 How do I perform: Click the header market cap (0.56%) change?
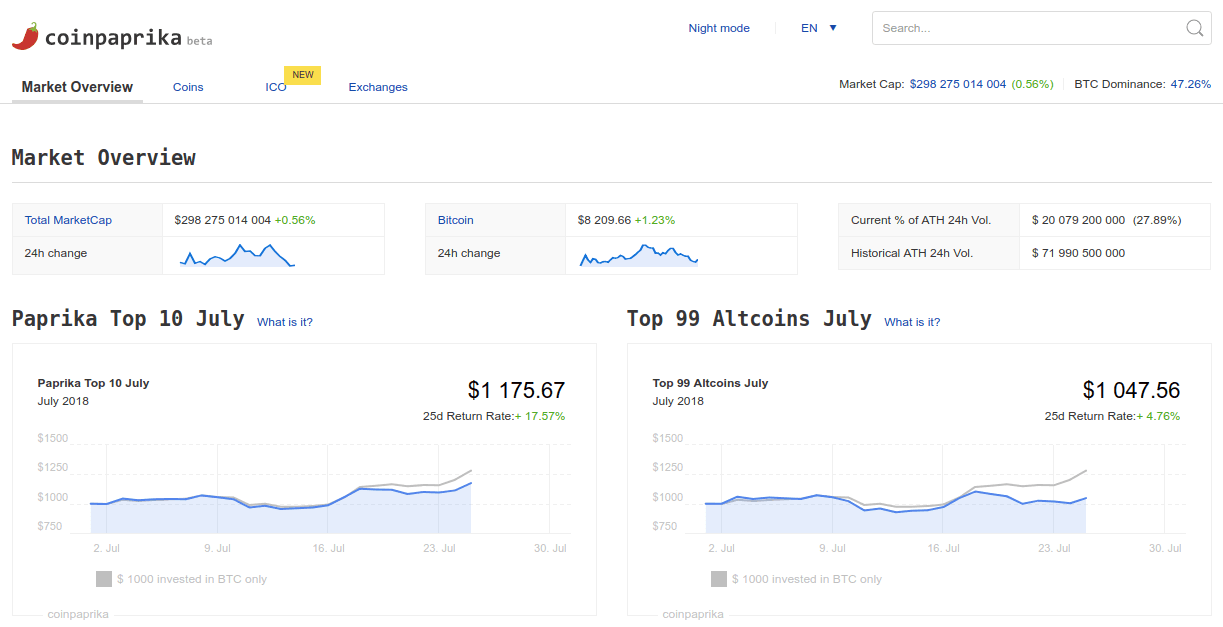1032,84
